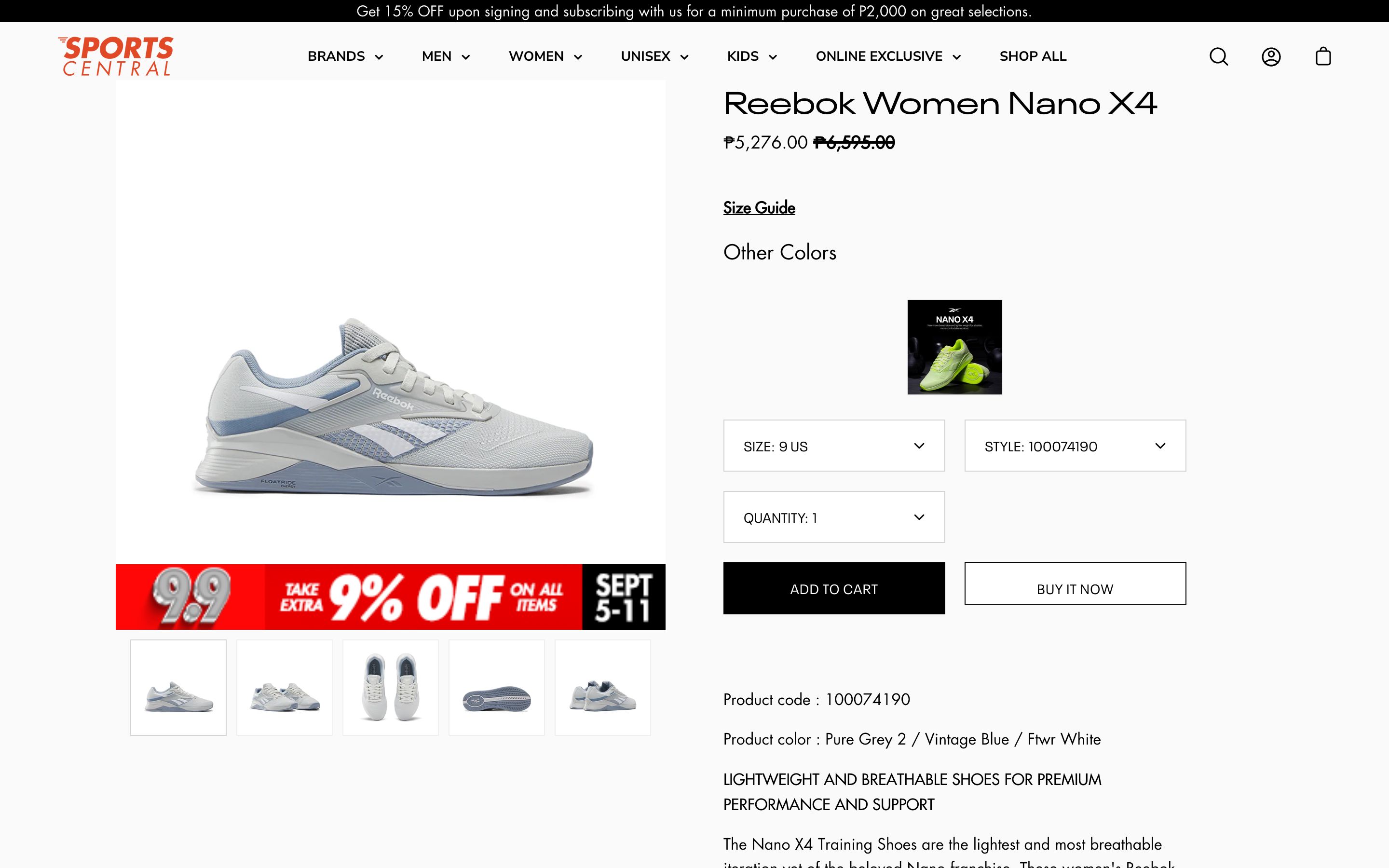
Task: Click the Sports Central logo
Action: coord(116,56)
